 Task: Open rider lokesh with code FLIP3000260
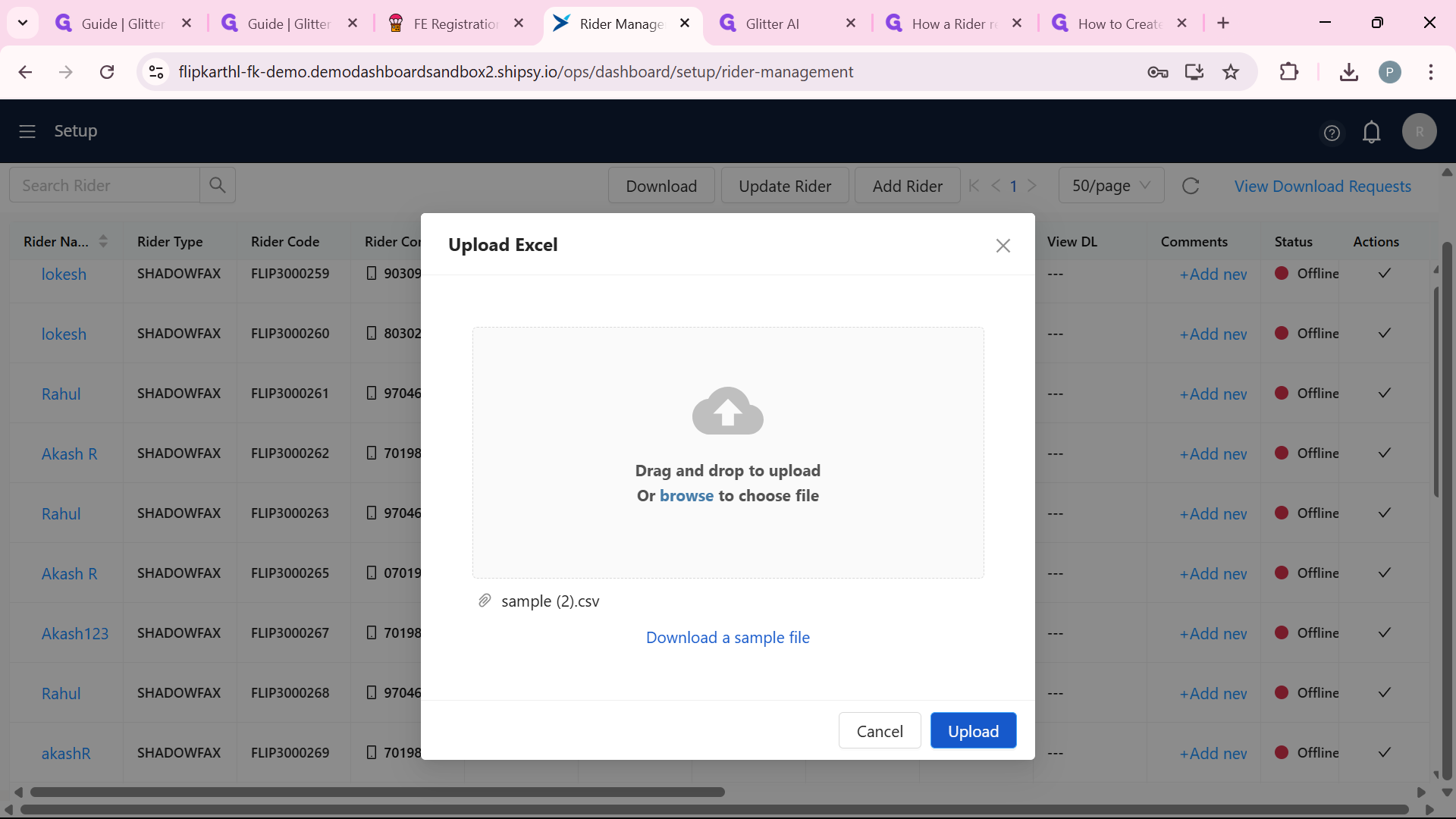[64, 334]
